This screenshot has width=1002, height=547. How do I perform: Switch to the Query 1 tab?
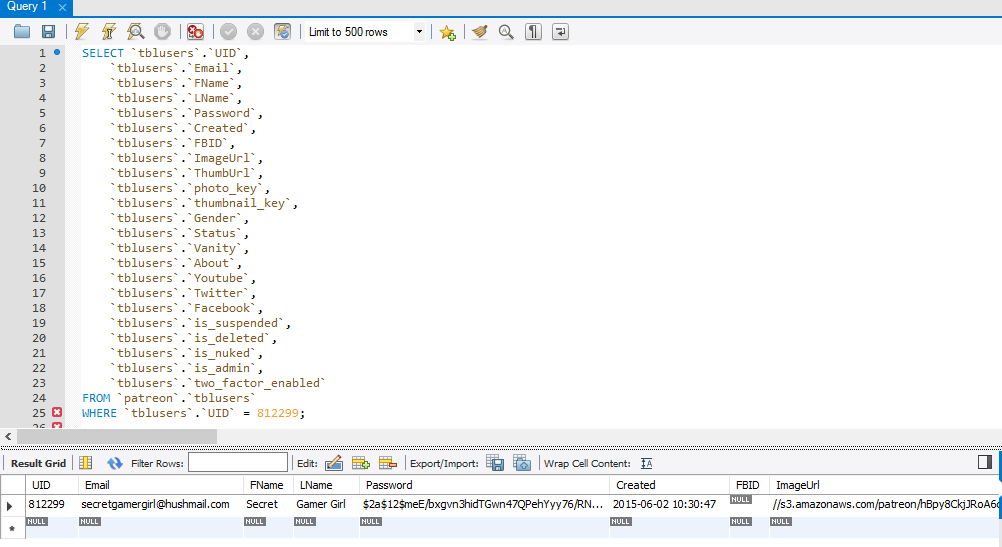[27, 6]
